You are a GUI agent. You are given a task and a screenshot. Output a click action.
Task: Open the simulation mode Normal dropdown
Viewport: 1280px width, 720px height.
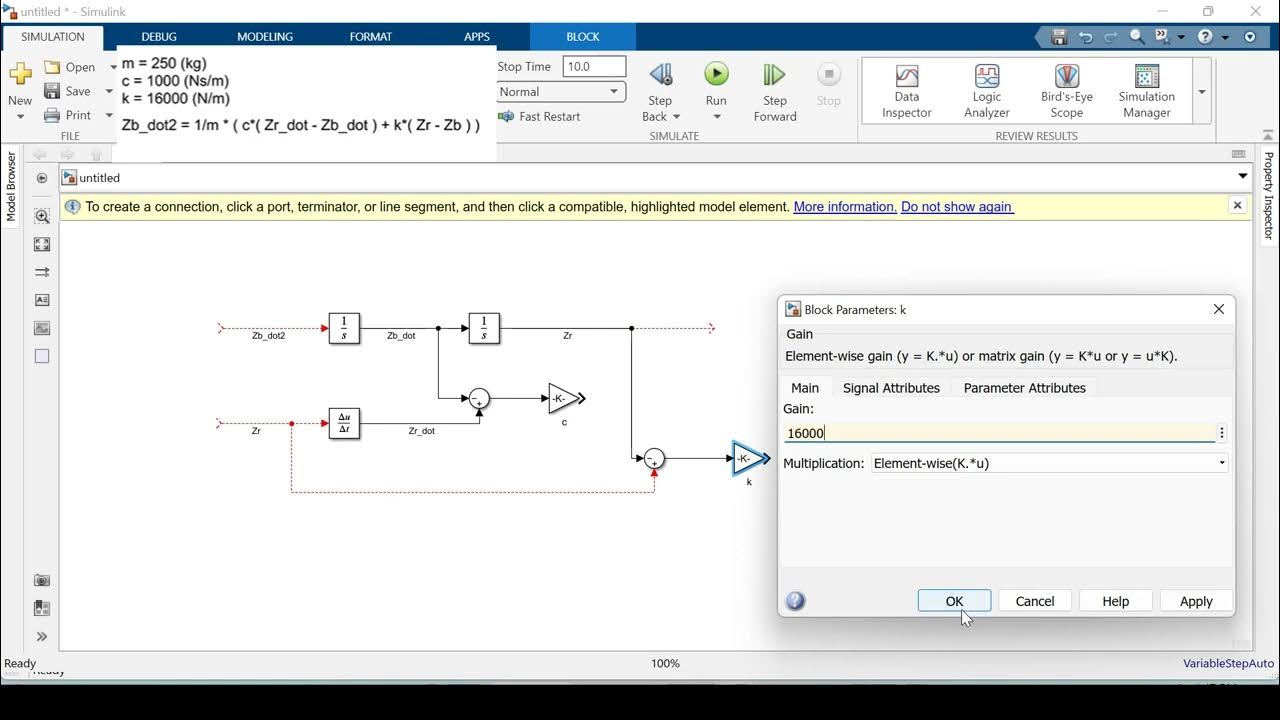coord(561,91)
